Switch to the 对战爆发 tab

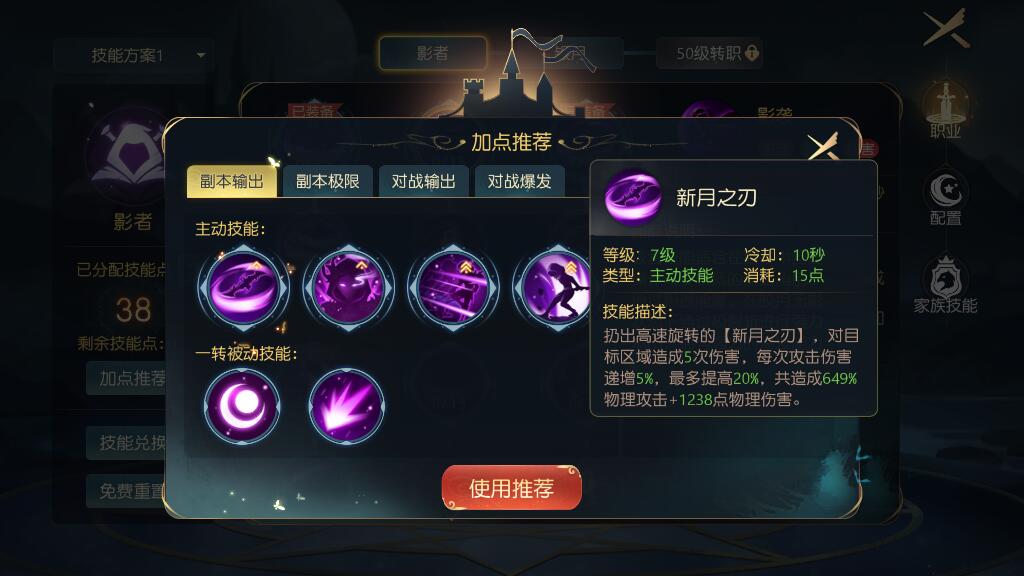point(520,182)
